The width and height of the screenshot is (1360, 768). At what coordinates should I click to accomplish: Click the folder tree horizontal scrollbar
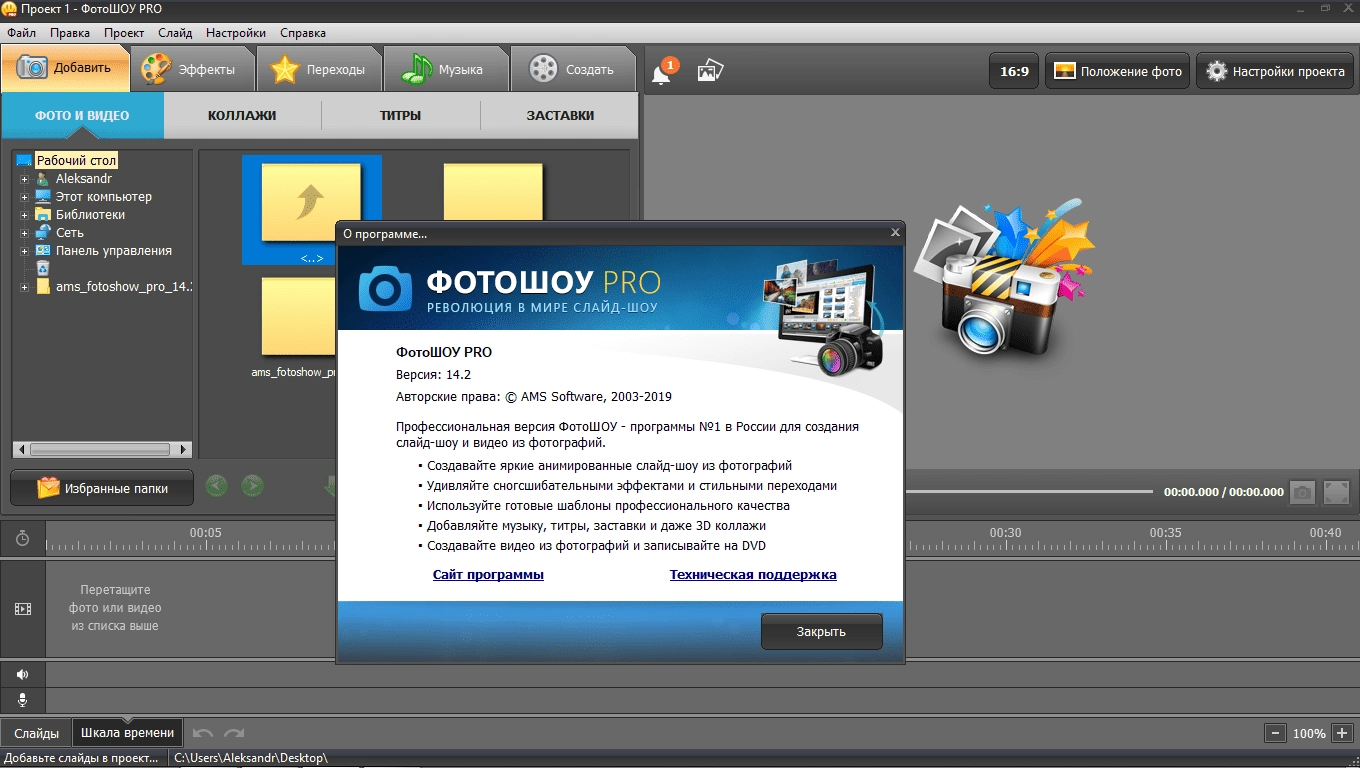100,450
